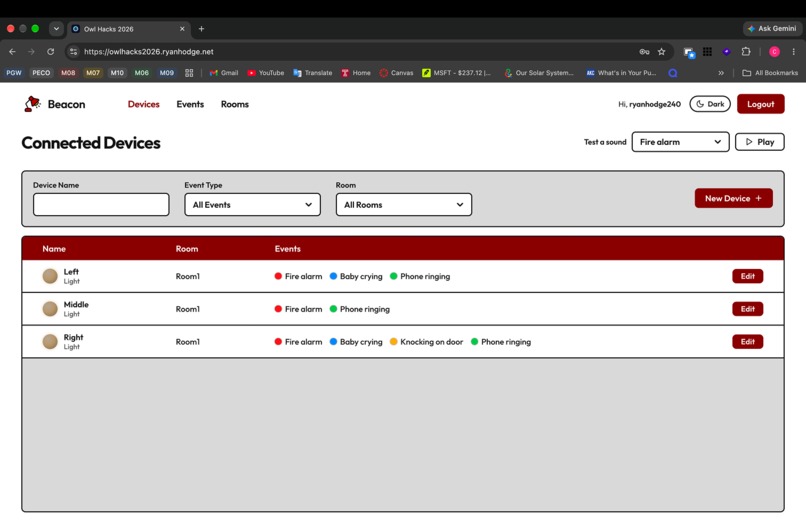The image size is (806, 523).
Task: Click the Play sound button
Action: pyautogui.click(x=759, y=142)
